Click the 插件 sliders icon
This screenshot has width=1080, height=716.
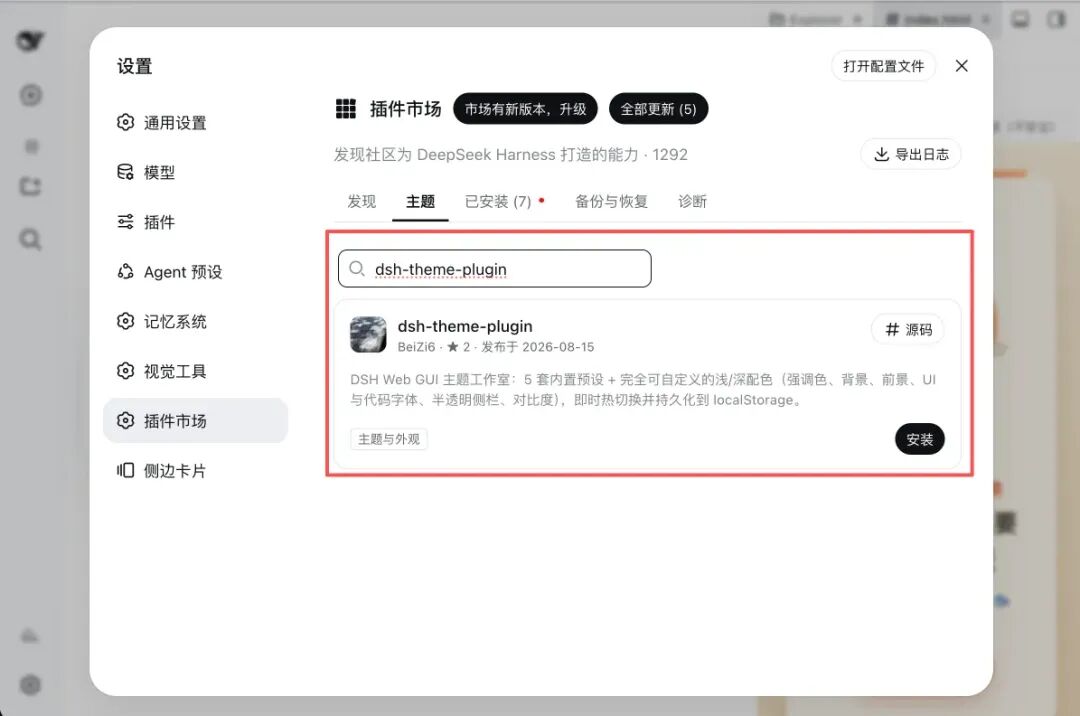click(125, 222)
